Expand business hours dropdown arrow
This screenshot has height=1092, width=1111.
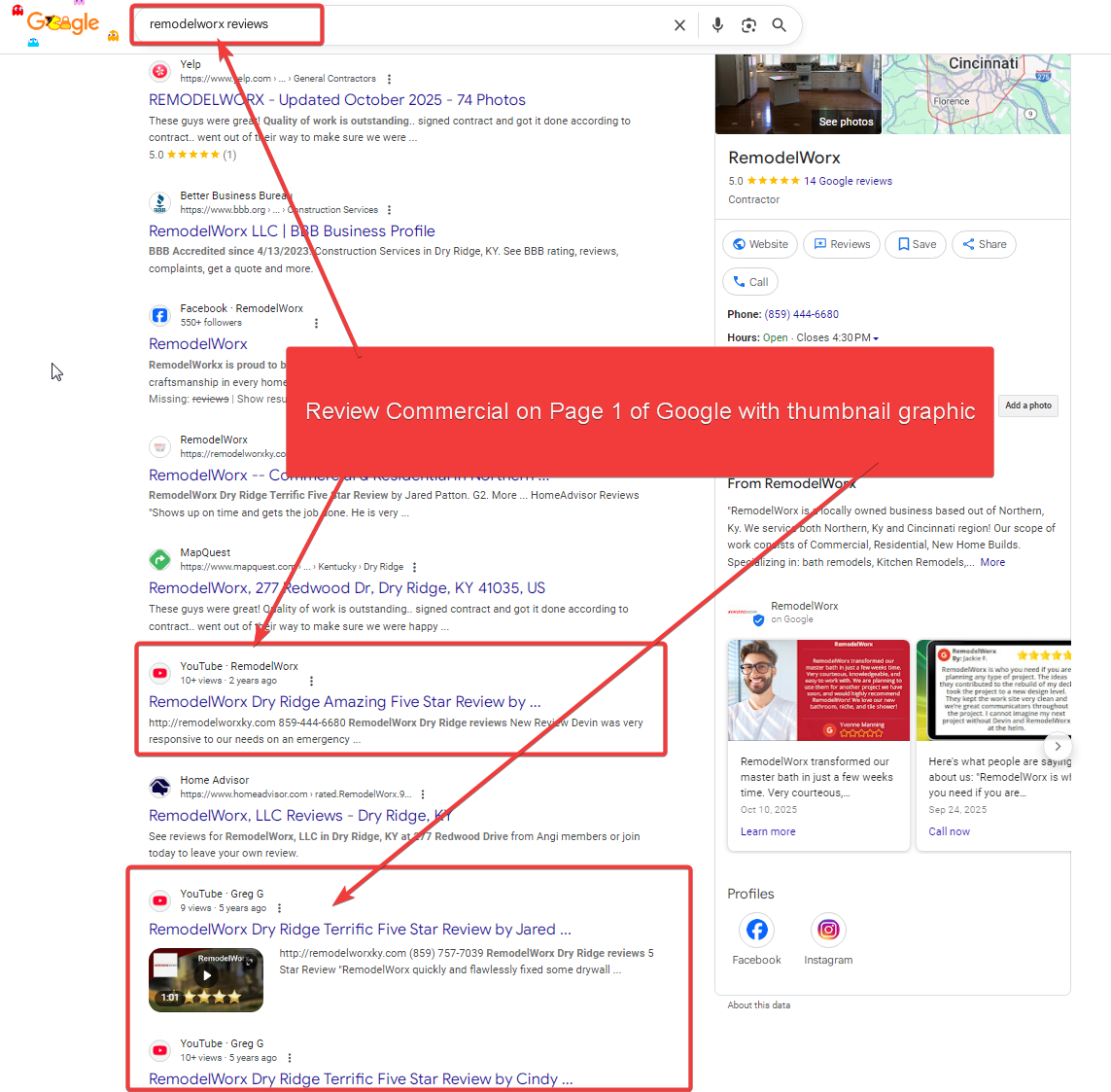pos(876,338)
